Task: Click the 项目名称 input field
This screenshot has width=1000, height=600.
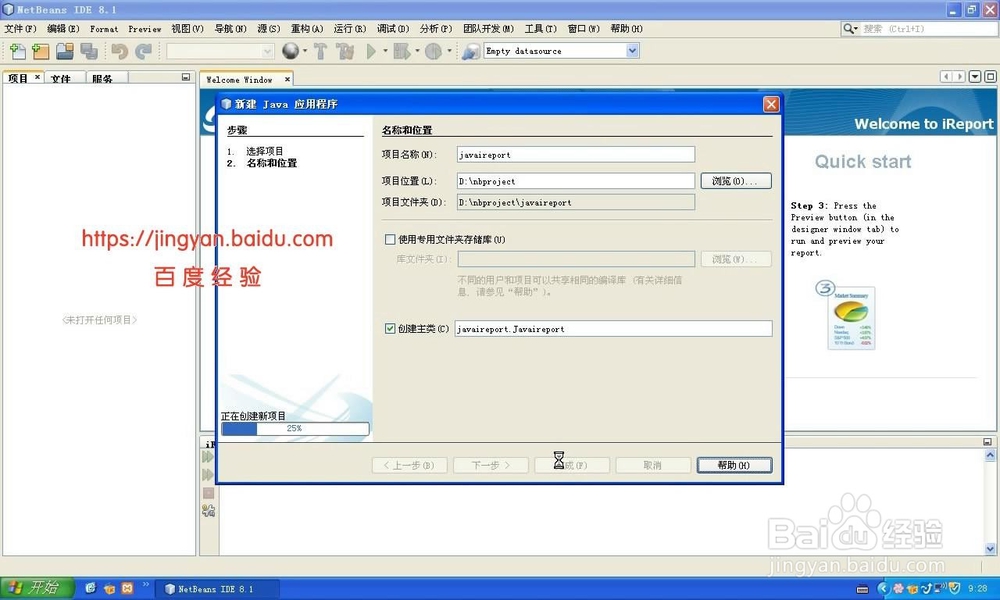Action: pyautogui.click(x=576, y=154)
